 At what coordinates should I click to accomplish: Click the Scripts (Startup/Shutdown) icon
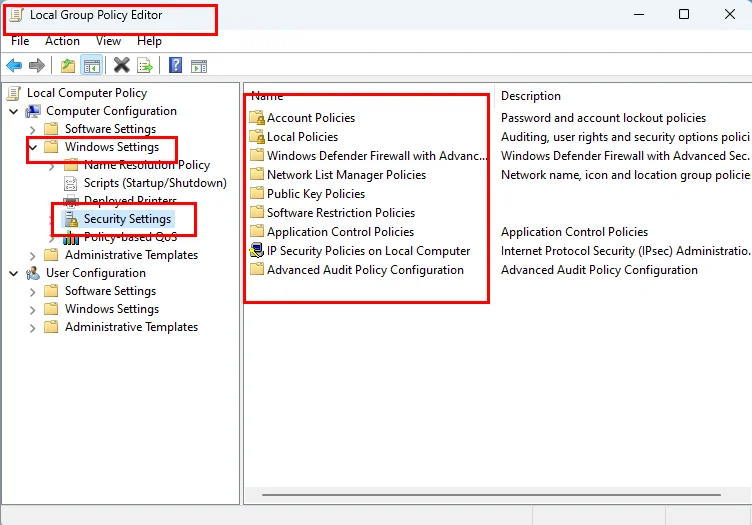tap(71, 183)
